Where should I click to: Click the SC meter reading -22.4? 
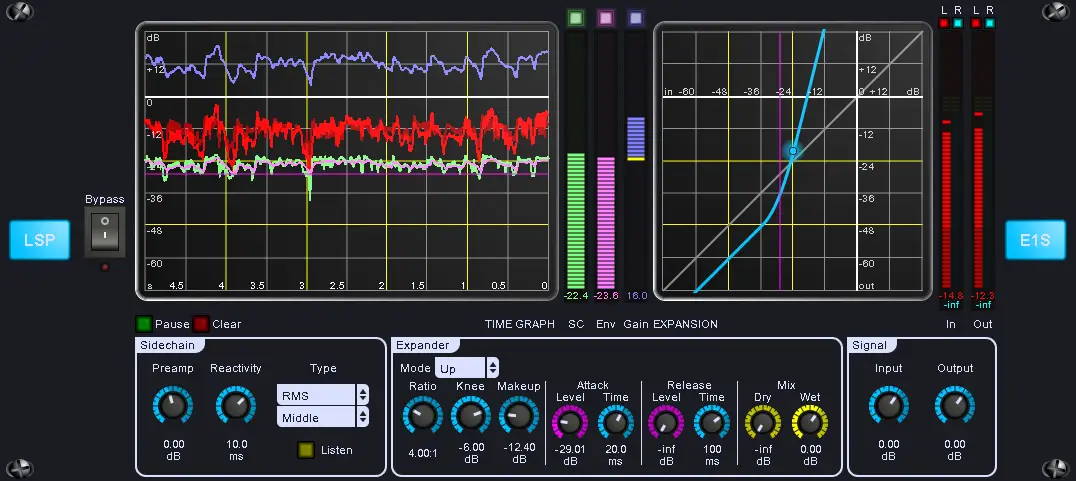(576, 296)
